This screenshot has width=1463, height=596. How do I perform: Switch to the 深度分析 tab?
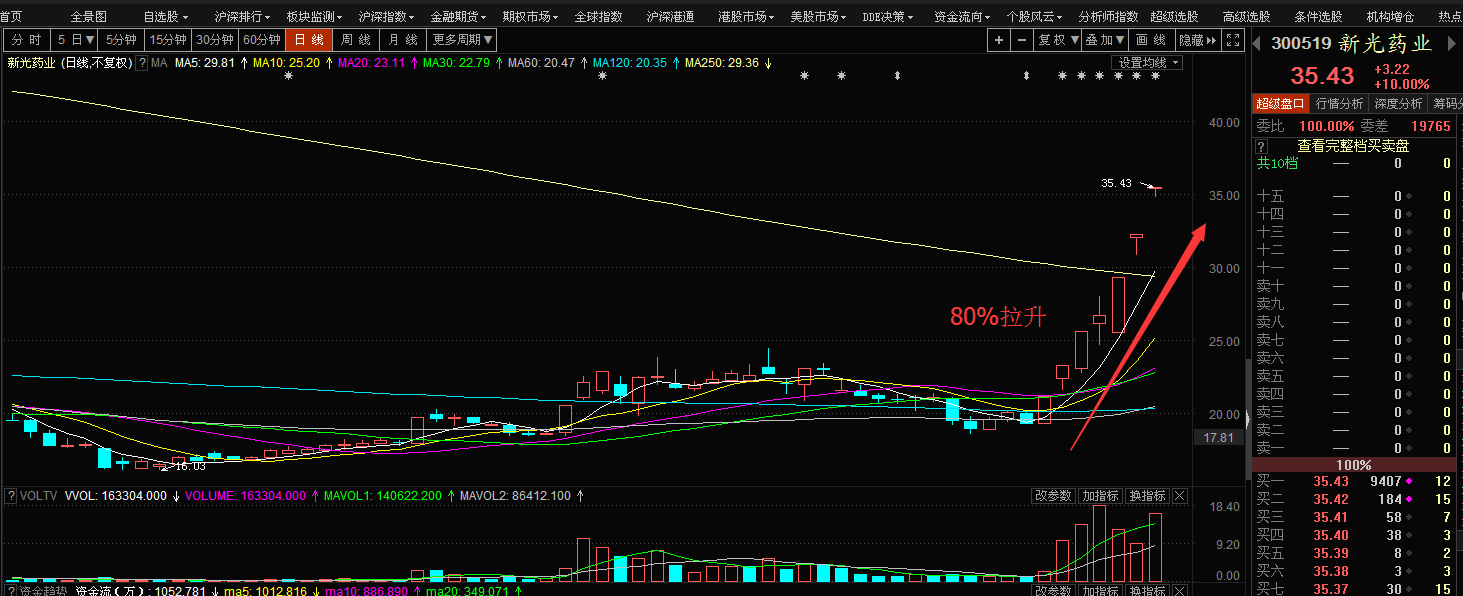click(1397, 103)
